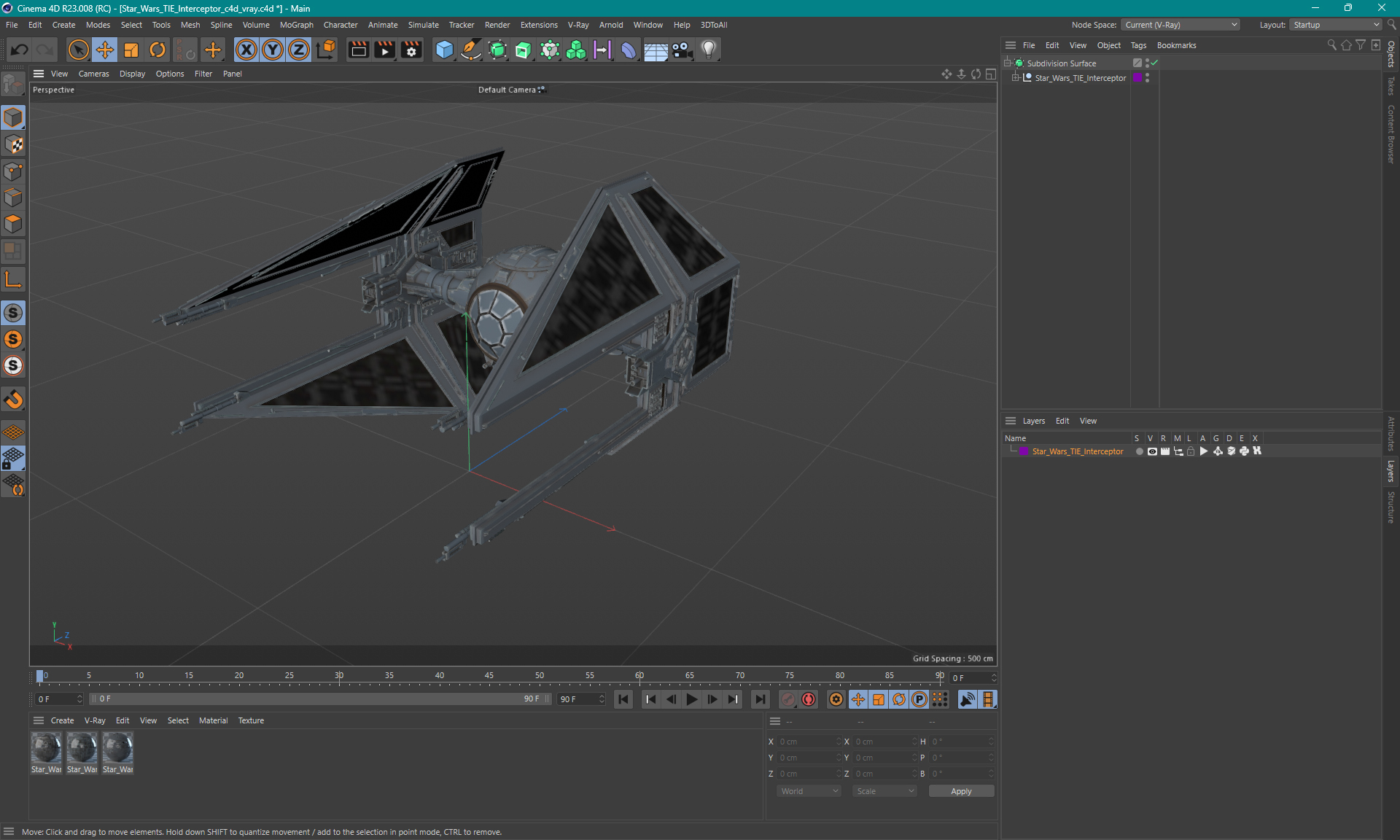Screen dimensions: 1400x840
Task: Toggle Z axis lock
Action: (x=299, y=50)
